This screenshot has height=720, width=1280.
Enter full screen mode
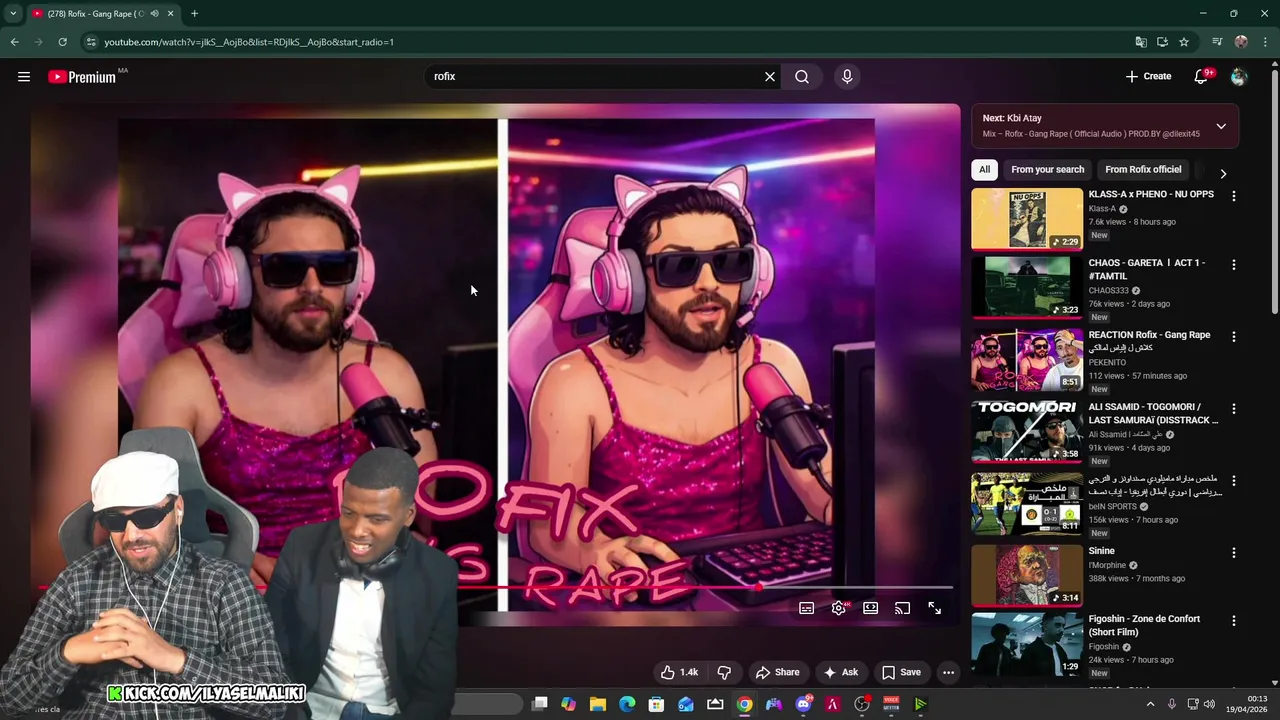[x=934, y=608]
